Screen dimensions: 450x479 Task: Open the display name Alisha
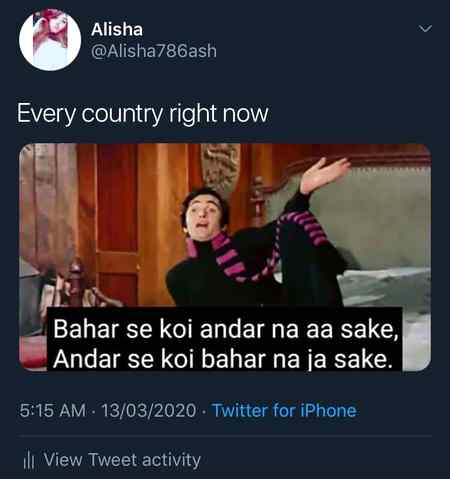[x=117, y=29]
